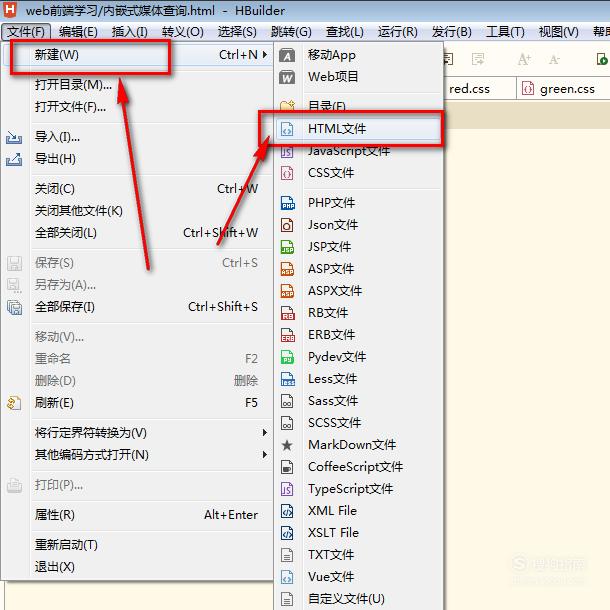
Task: Click the XML File icon
Action: [x=287, y=511]
